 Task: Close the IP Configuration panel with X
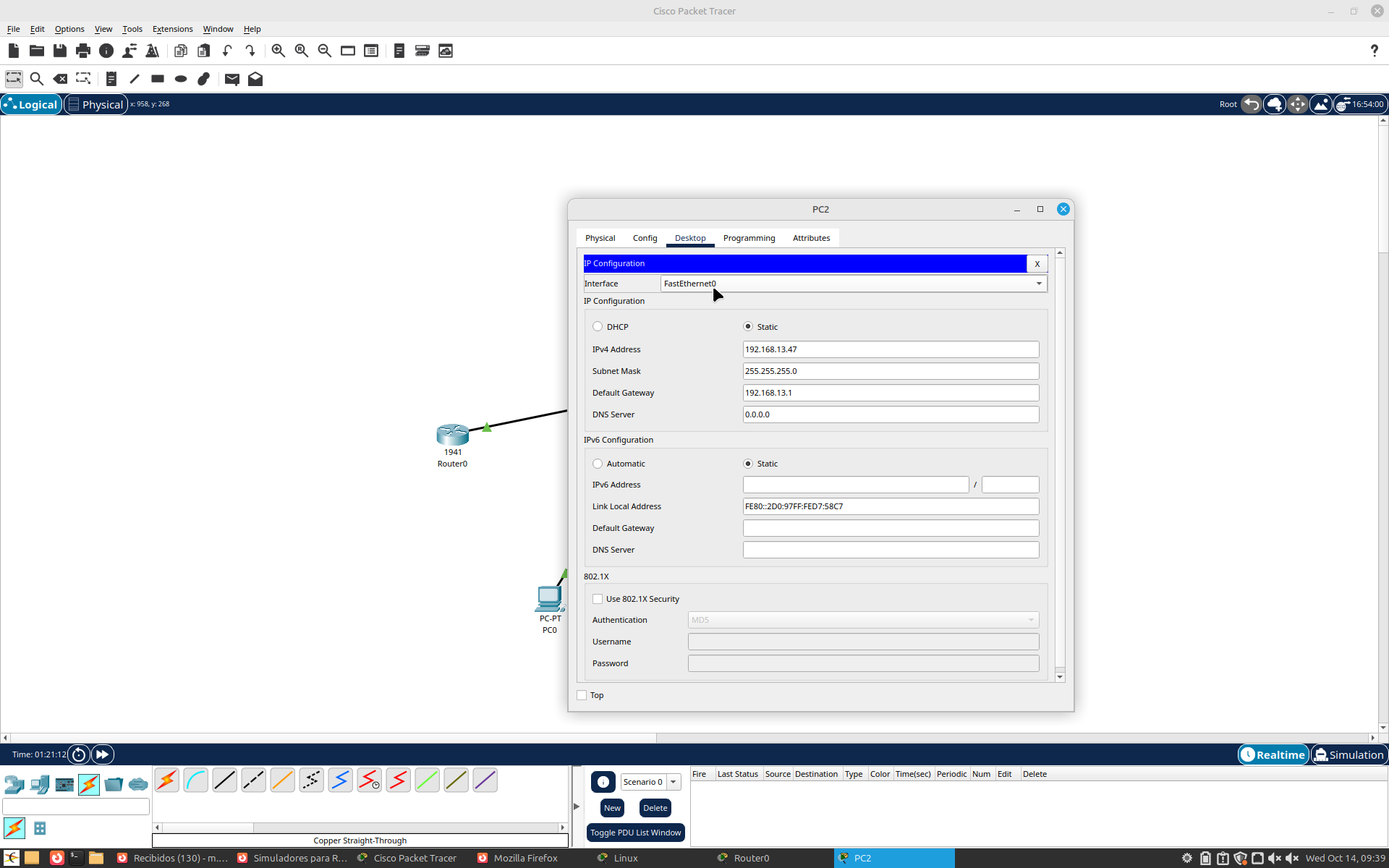tap(1037, 264)
